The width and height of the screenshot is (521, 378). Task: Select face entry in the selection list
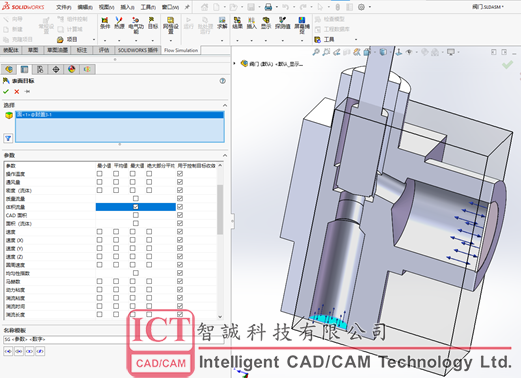tap(120, 115)
